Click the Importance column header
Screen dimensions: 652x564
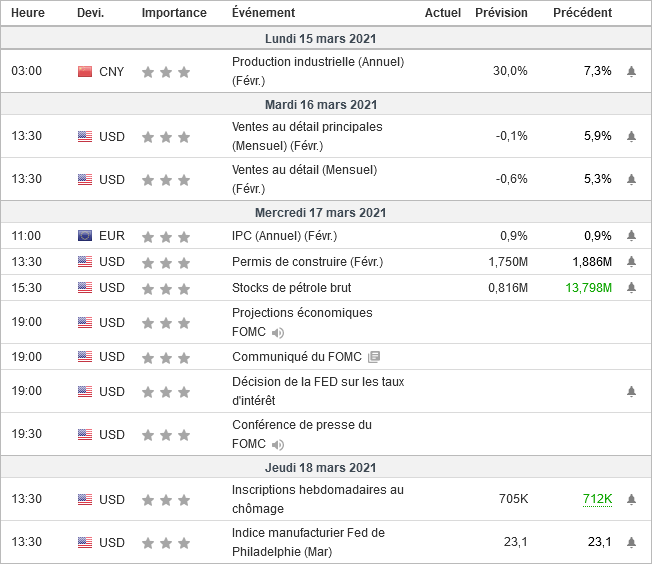click(174, 13)
